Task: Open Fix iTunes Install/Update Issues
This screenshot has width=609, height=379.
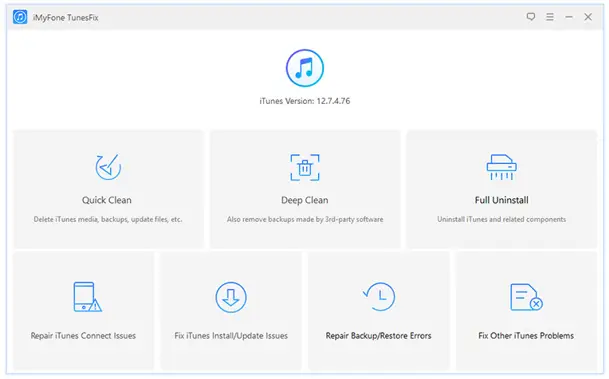Action: [231, 336]
